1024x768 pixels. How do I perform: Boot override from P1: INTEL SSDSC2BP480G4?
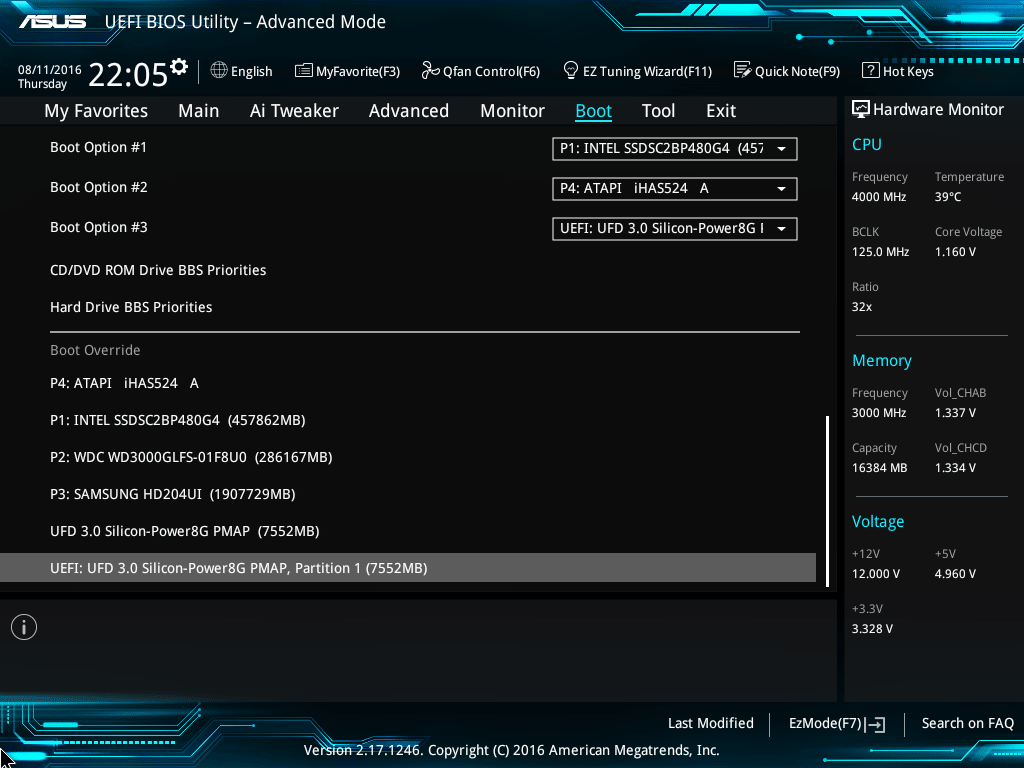pos(178,421)
